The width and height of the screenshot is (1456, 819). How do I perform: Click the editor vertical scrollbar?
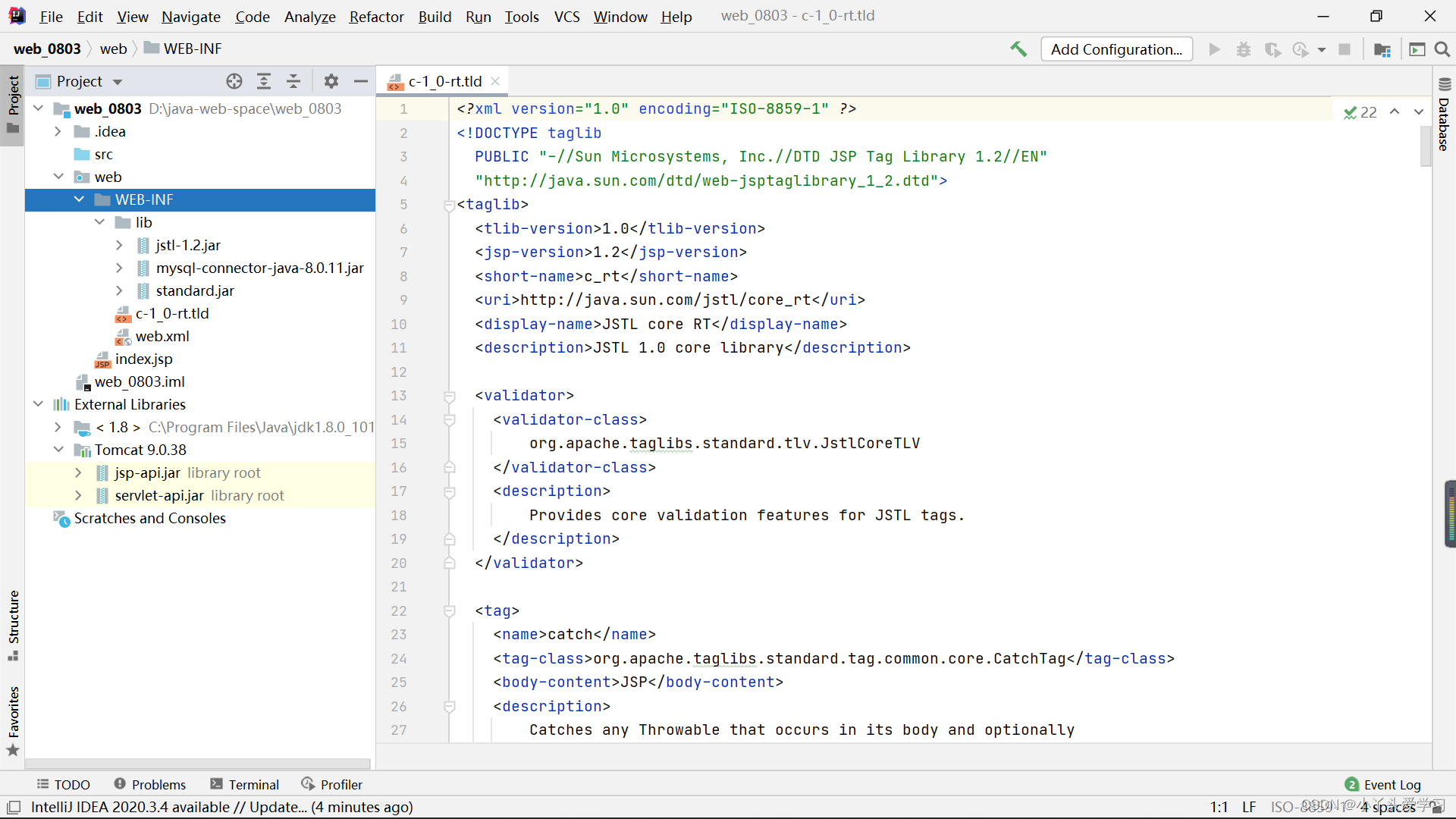(1426, 146)
